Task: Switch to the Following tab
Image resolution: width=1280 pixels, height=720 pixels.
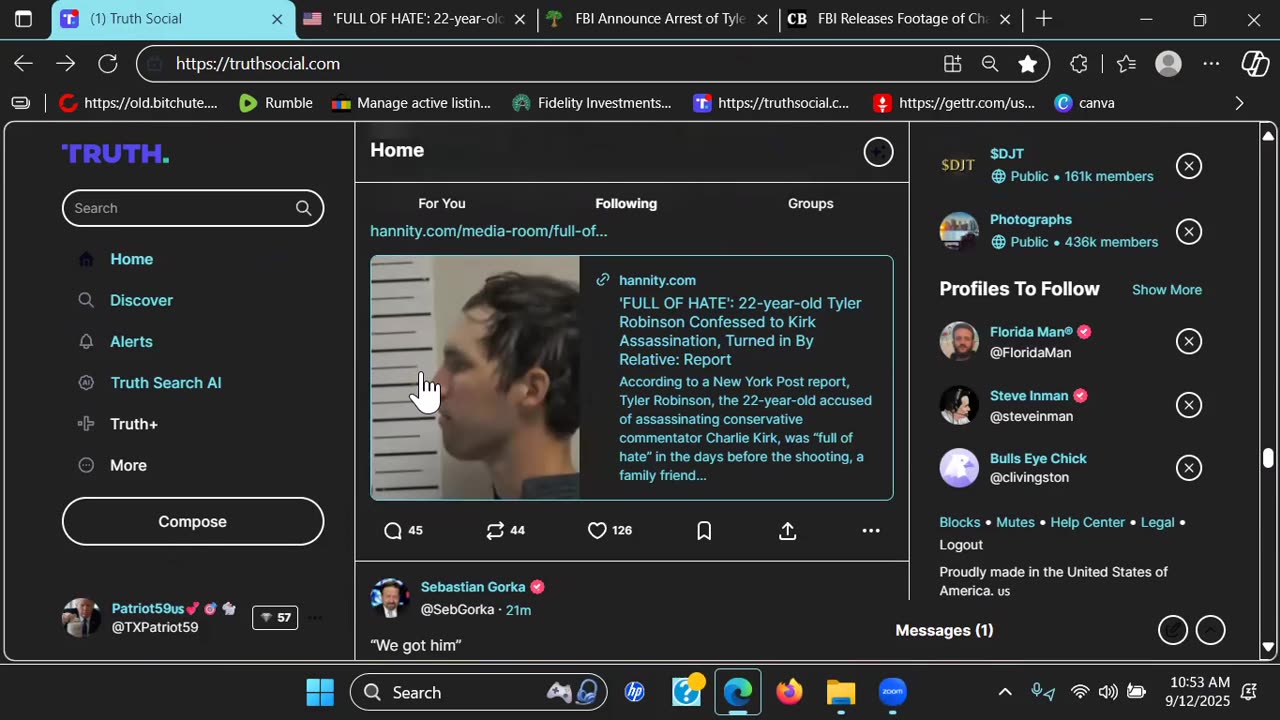Action: 626,203
